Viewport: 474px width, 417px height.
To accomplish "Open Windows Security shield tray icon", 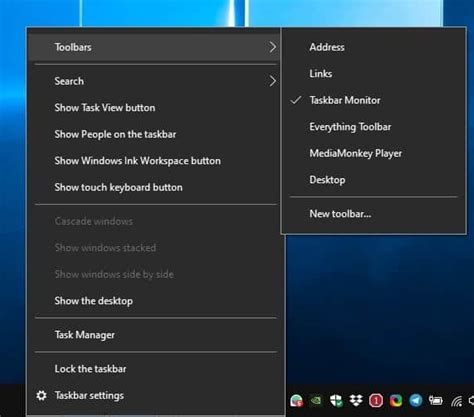I will point(336,400).
